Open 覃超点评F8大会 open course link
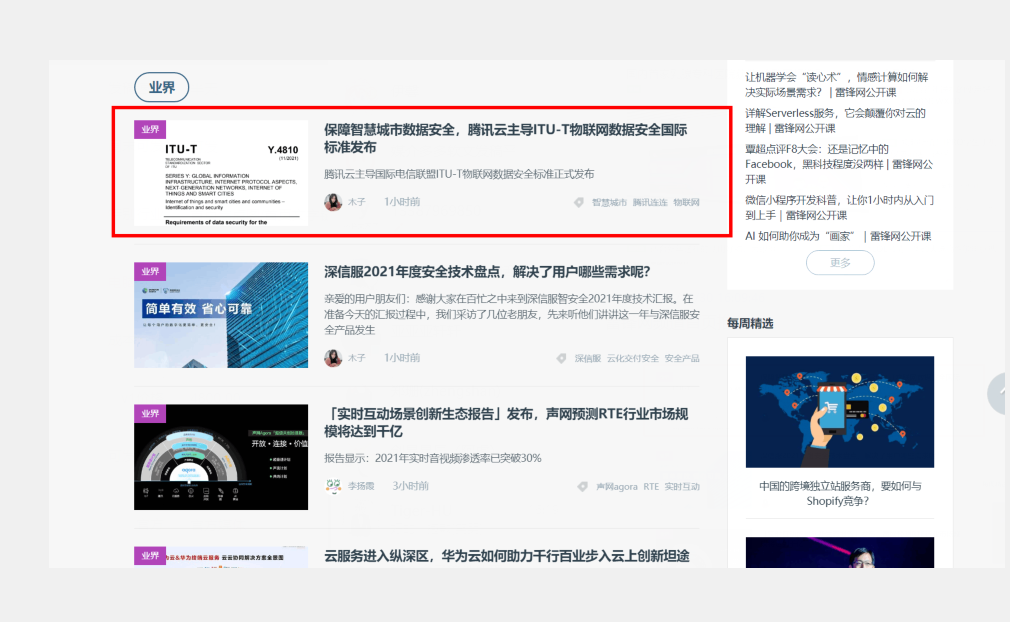Viewport: 1010px width, 622px height. 839,164
